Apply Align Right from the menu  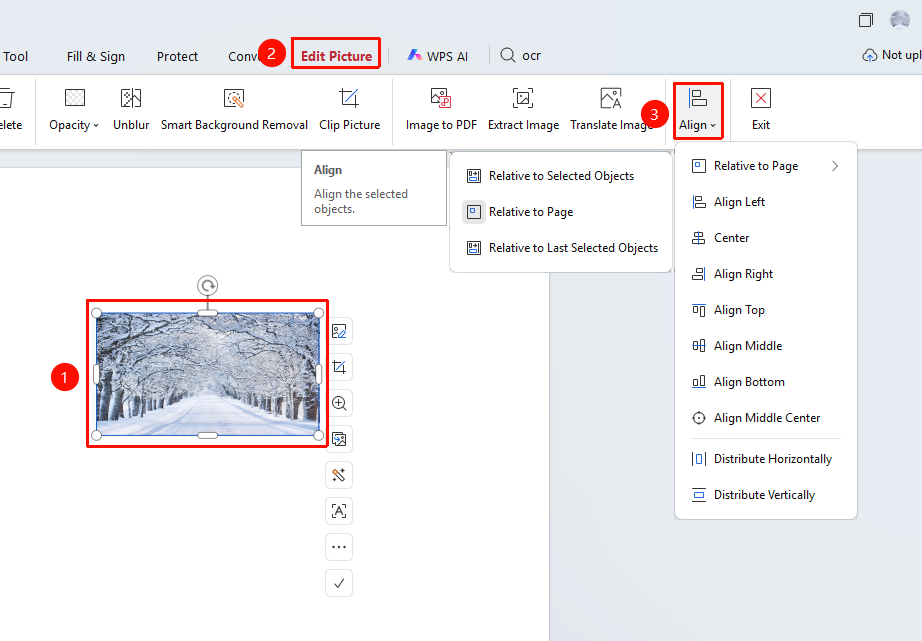766,273
